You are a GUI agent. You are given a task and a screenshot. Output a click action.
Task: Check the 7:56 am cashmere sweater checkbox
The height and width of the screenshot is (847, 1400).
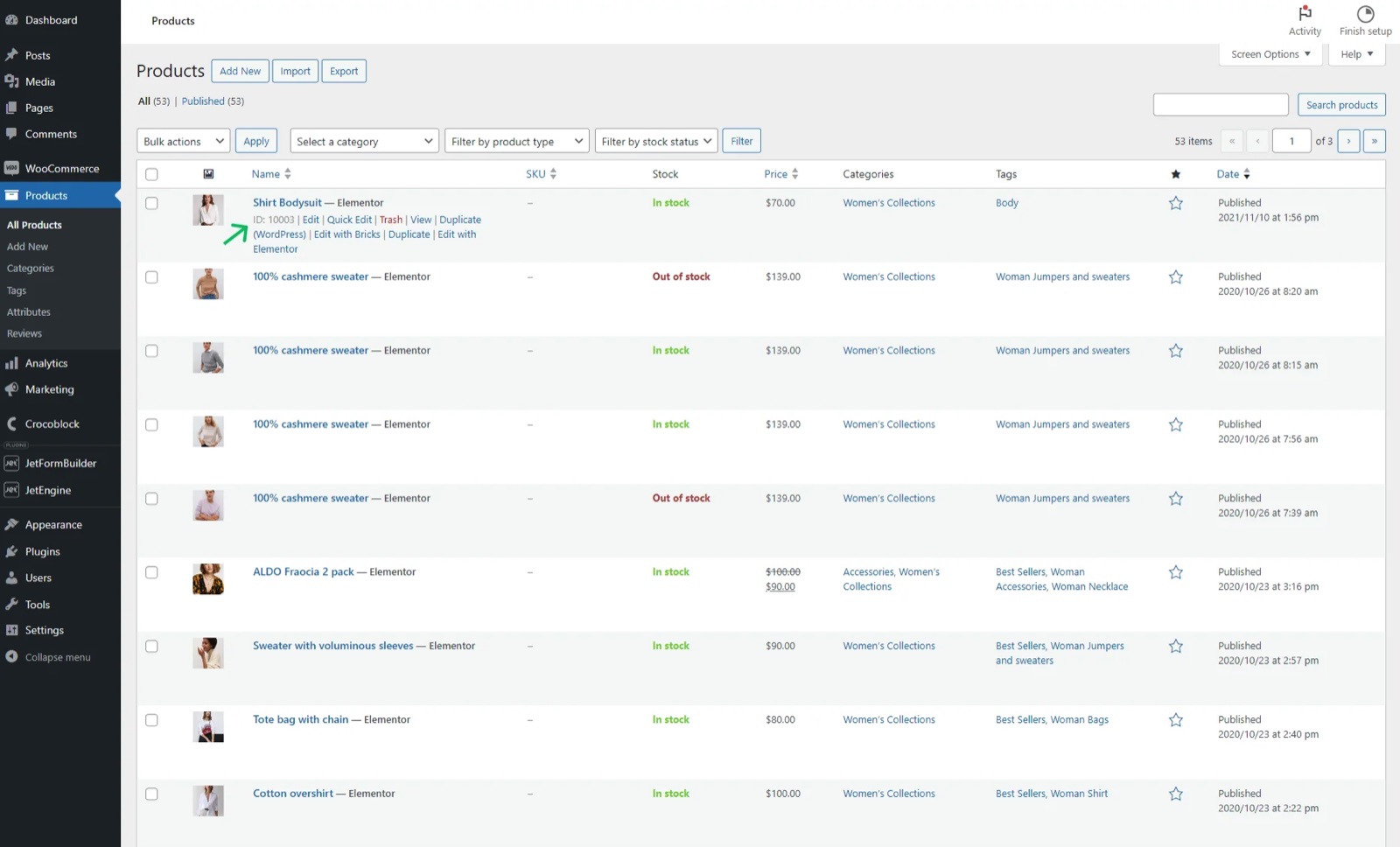(x=151, y=424)
